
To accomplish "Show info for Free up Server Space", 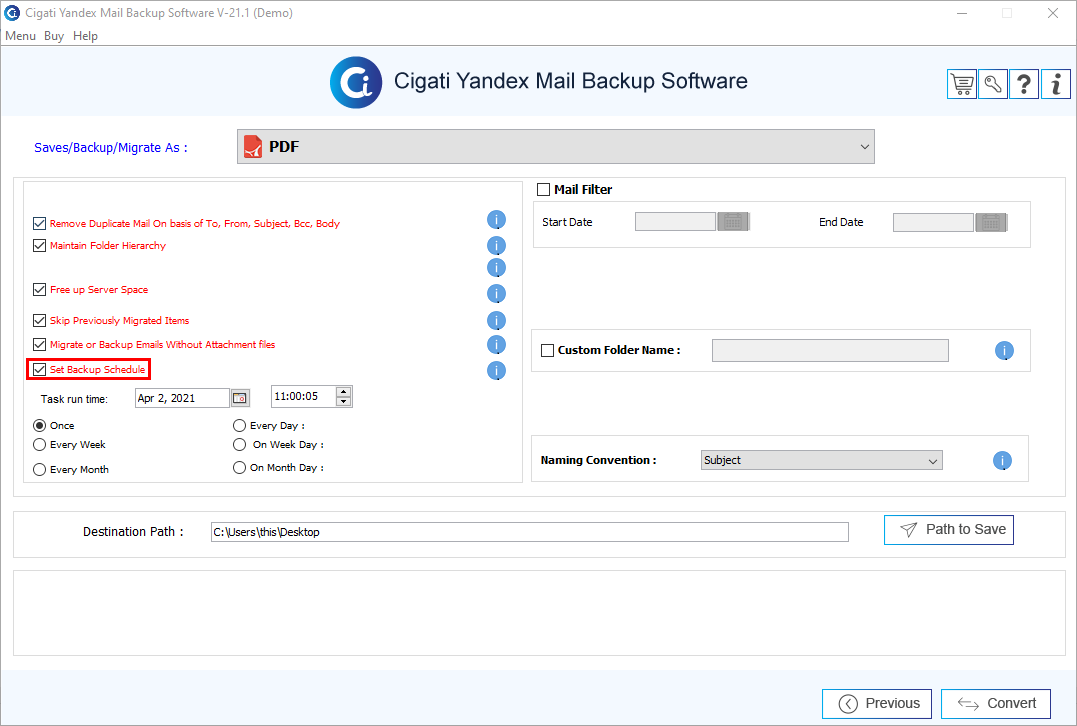I will click(x=496, y=293).
